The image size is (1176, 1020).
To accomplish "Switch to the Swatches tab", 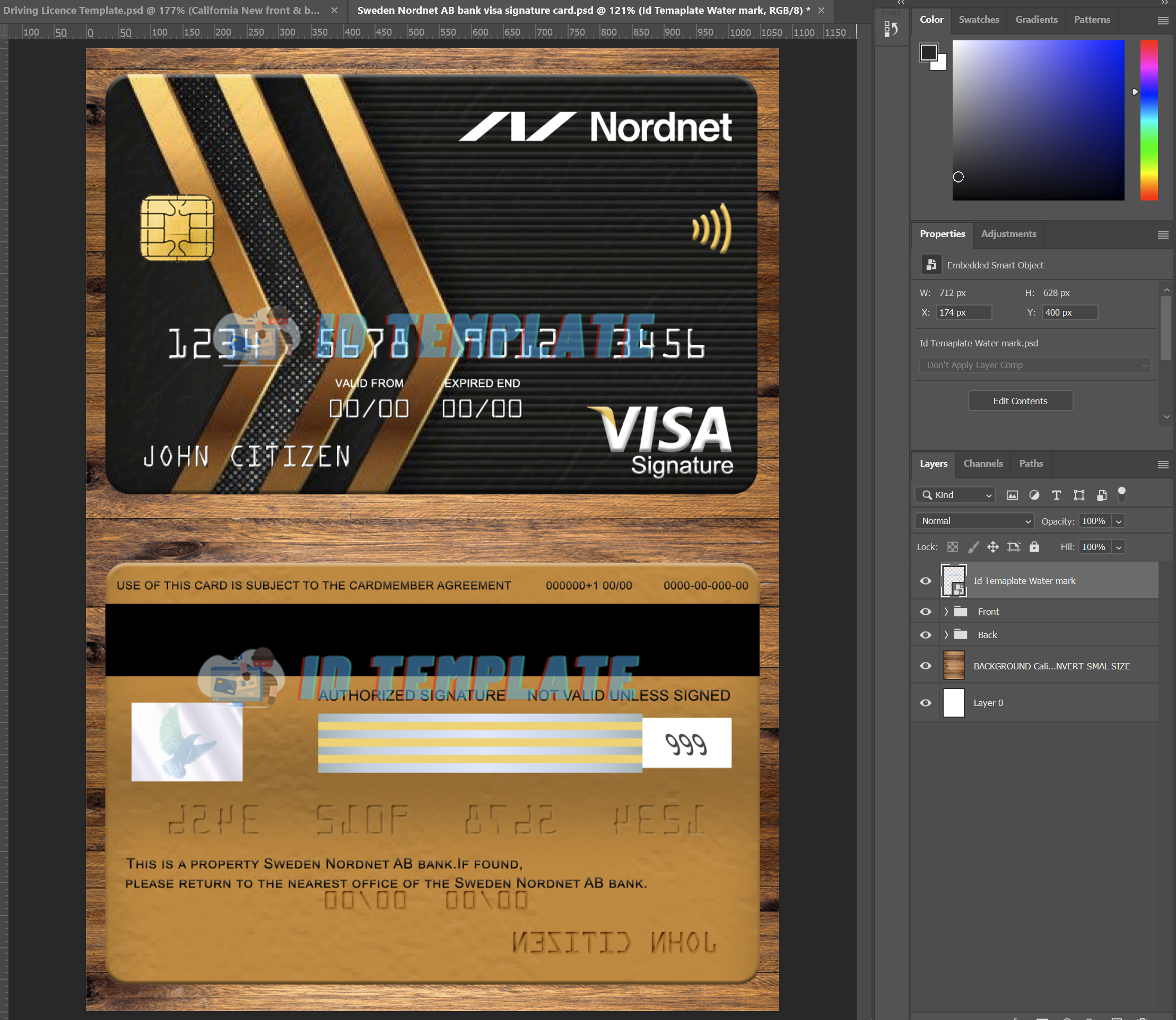I will (x=979, y=19).
